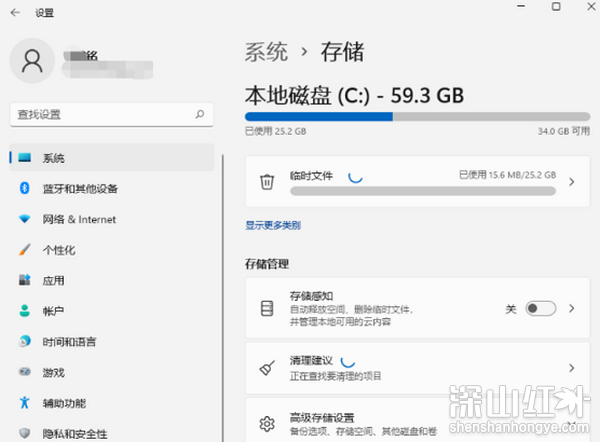Image resolution: width=600 pixels, height=442 pixels.
Task: Expand the temporary files row chevron
Action: pos(571,182)
